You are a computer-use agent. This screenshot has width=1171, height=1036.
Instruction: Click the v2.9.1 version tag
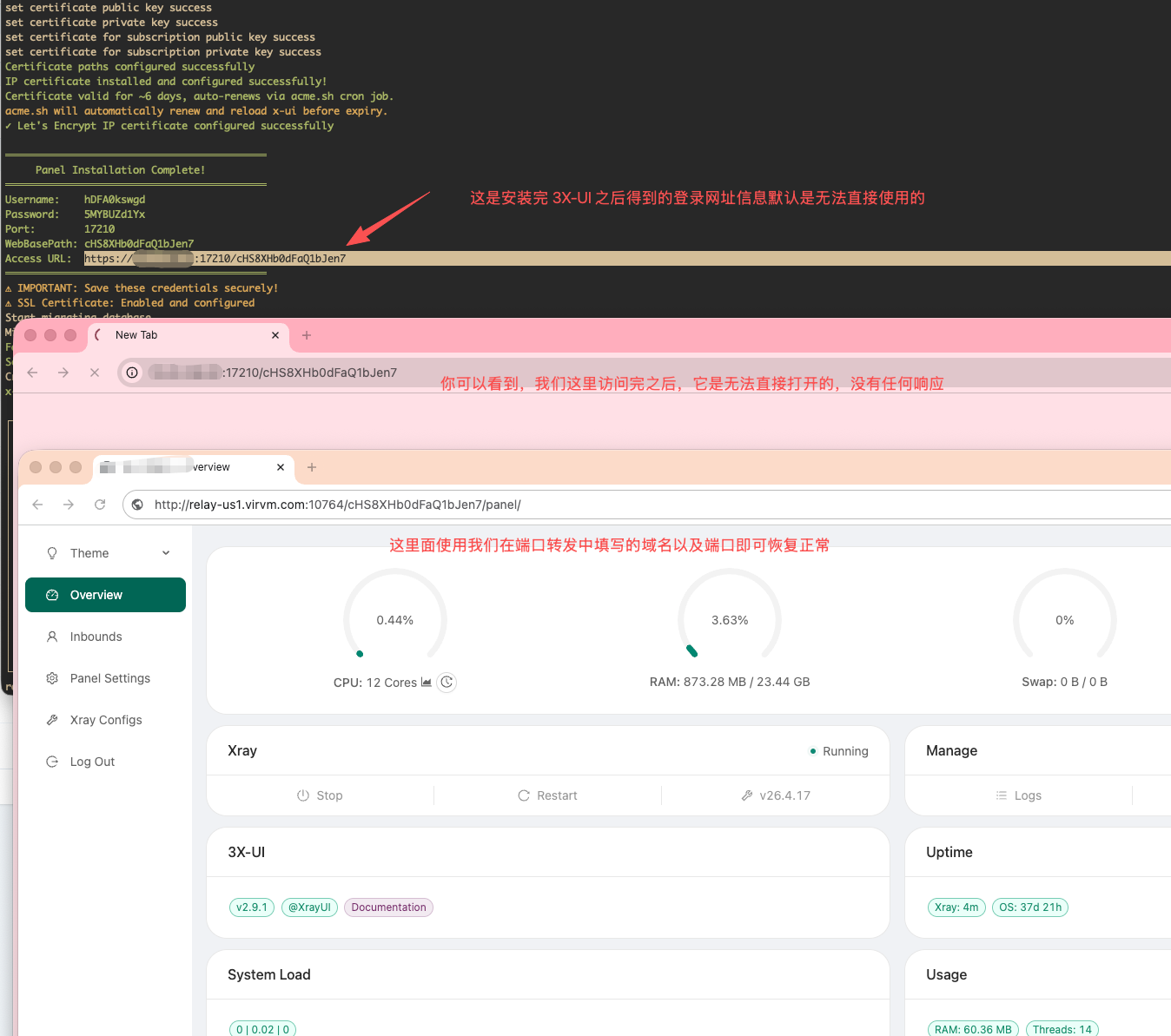(252, 907)
